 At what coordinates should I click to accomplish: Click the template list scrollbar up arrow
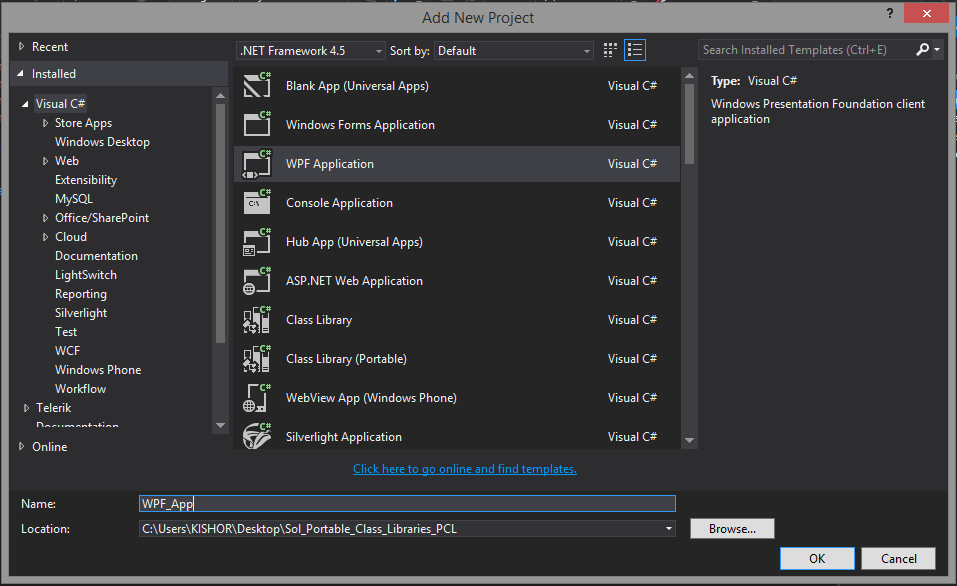(689, 76)
